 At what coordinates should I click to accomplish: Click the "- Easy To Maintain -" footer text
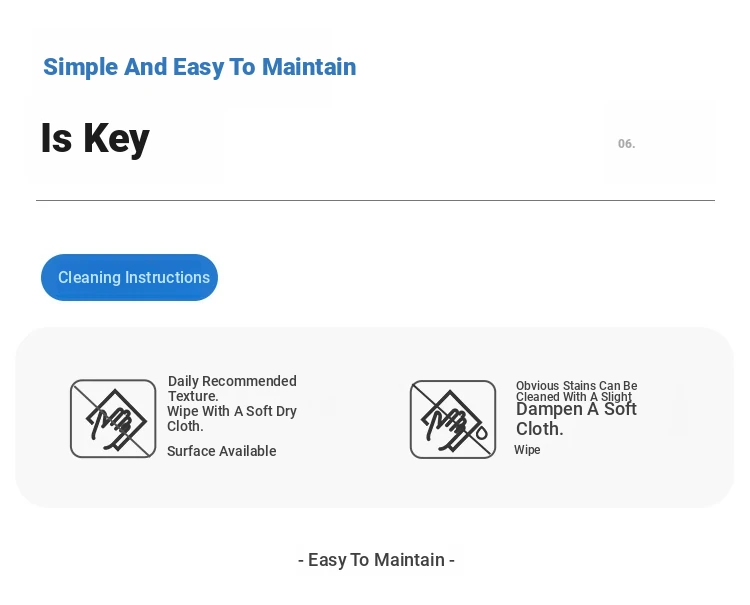tap(376, 560)
